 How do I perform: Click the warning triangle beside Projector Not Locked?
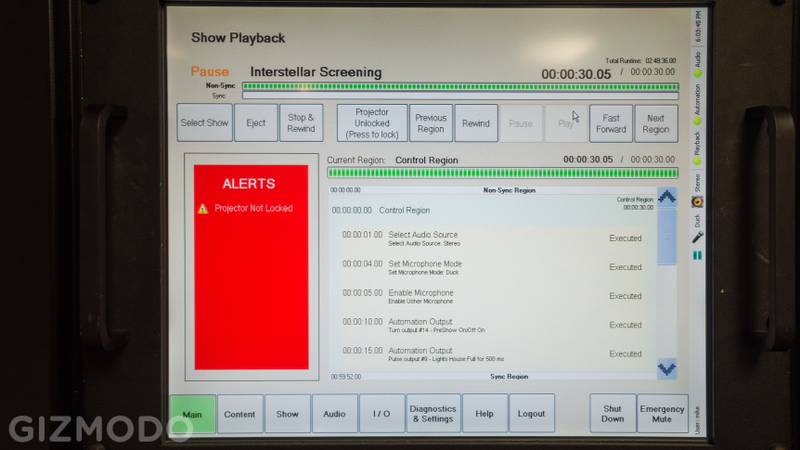click(203, 209)
